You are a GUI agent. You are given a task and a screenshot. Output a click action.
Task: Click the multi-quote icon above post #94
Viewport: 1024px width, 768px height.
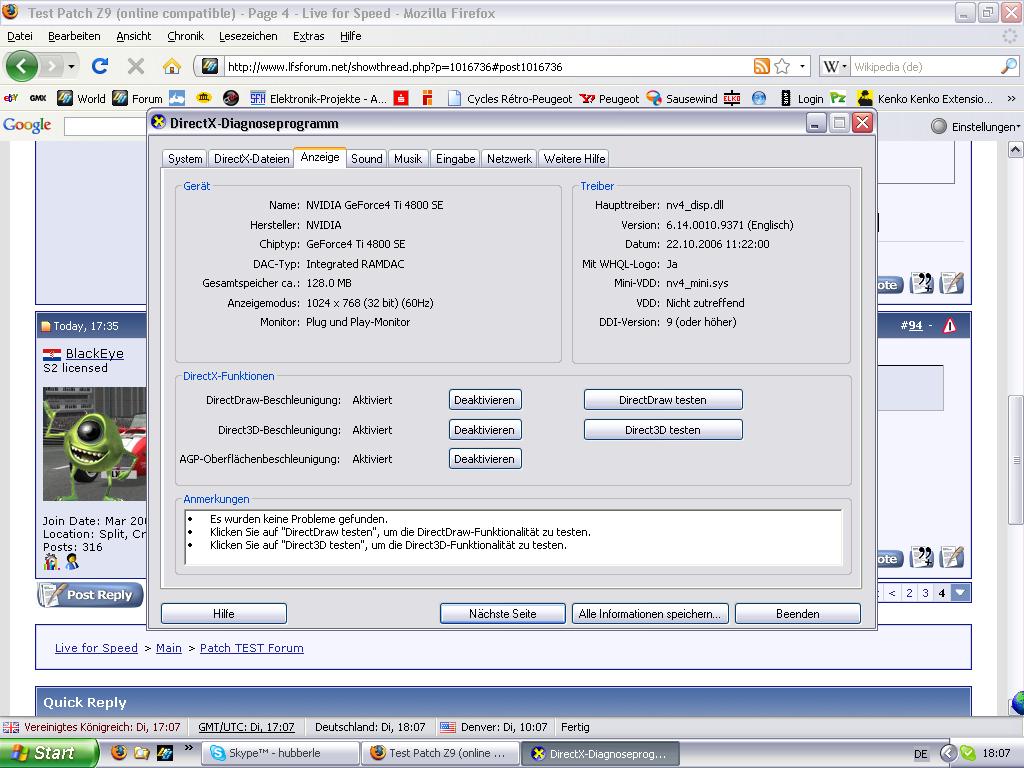click(921, 283)
